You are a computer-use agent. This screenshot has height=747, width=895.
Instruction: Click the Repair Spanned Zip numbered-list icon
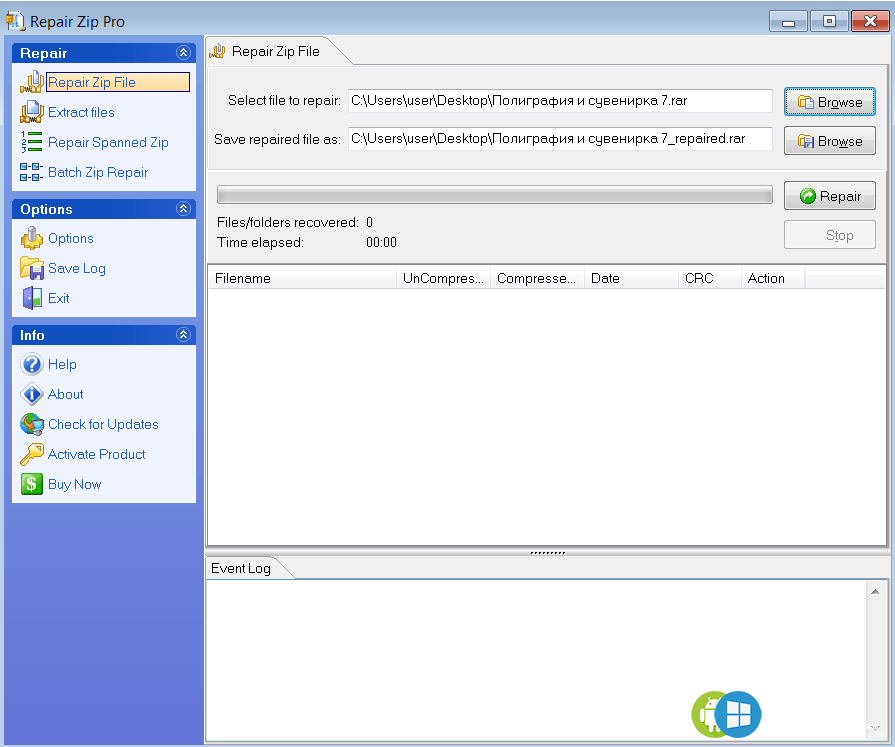pos(32,142)
